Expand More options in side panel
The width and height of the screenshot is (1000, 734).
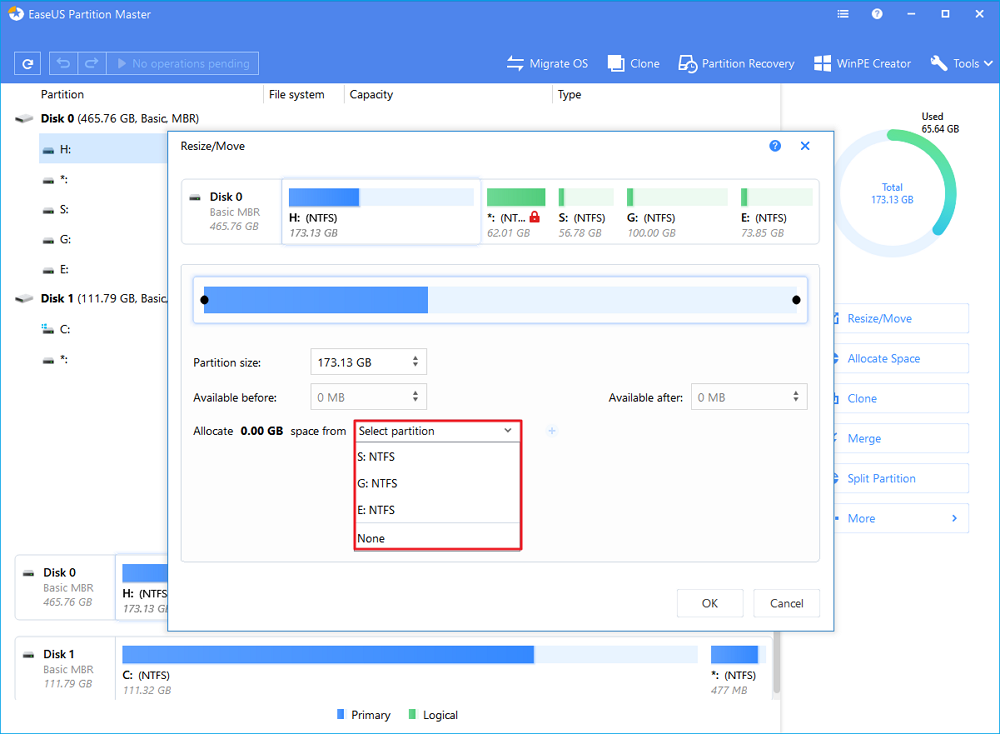click(901, 518)
